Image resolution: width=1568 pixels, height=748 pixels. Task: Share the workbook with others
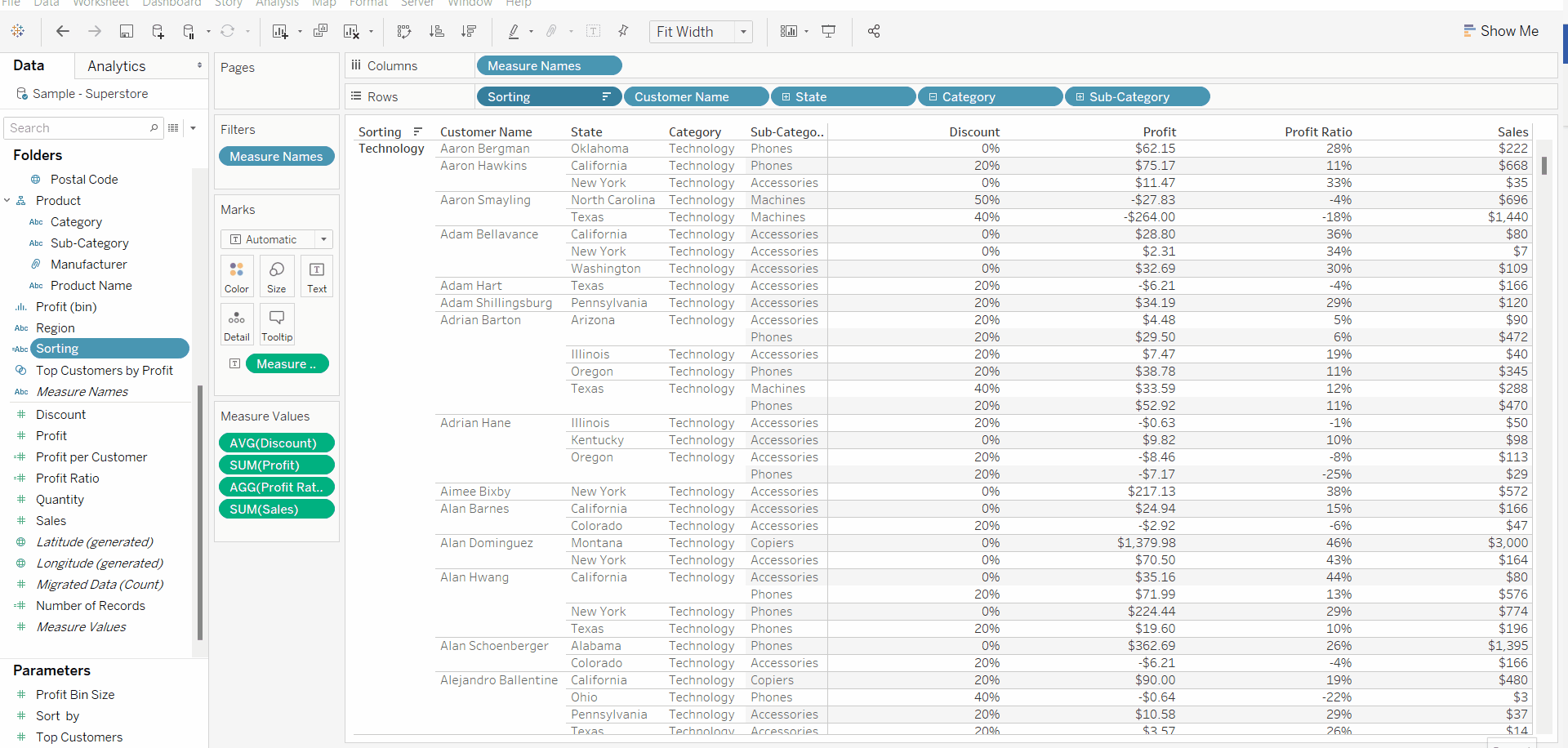pyautogui.click(x=874, y=31)
